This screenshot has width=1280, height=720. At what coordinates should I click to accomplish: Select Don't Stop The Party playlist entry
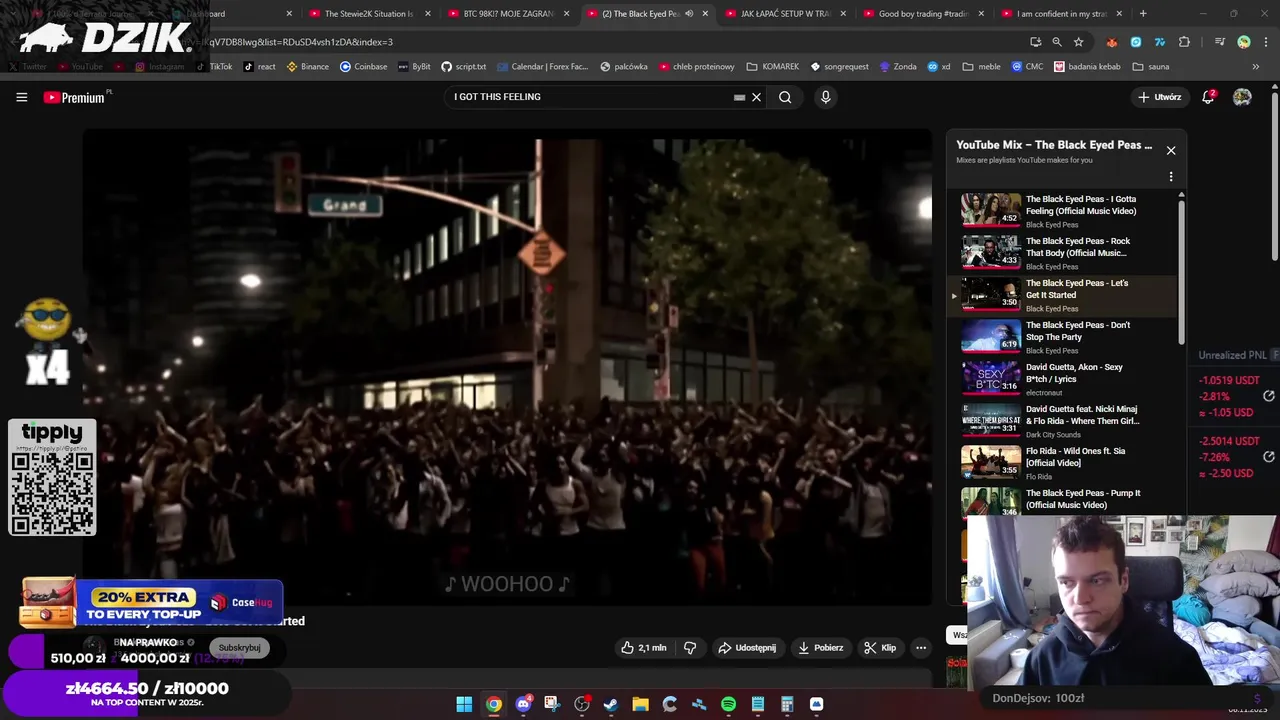(1064, 337)
